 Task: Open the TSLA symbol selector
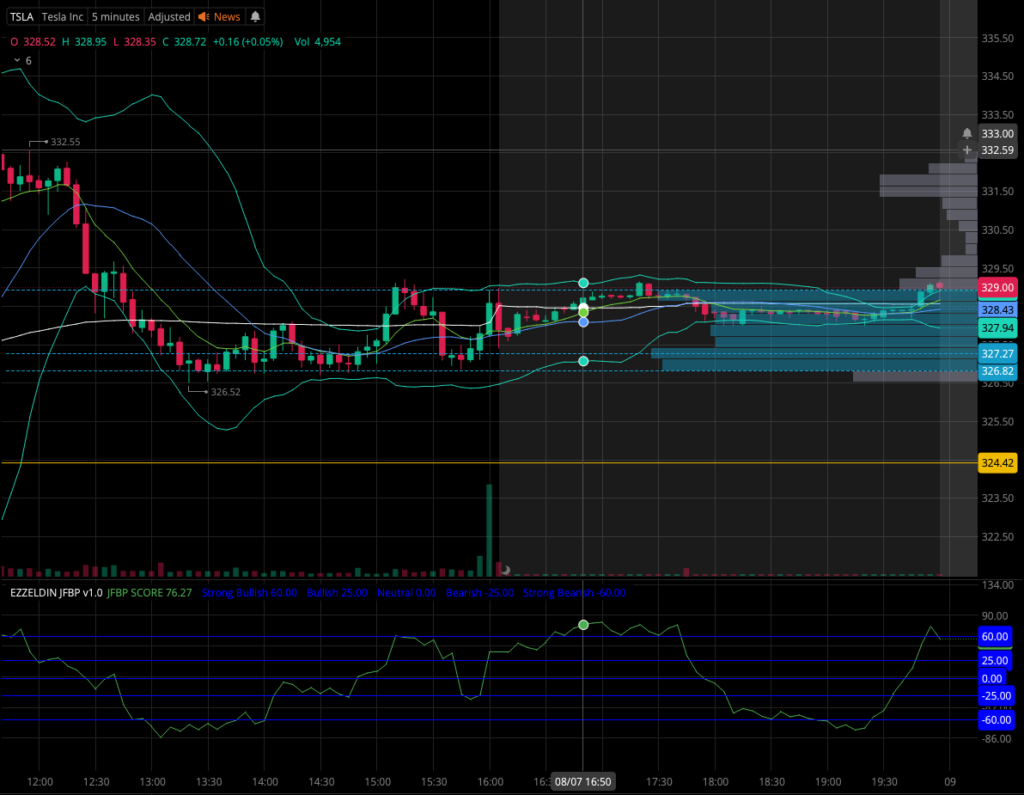tap(22, 16)
